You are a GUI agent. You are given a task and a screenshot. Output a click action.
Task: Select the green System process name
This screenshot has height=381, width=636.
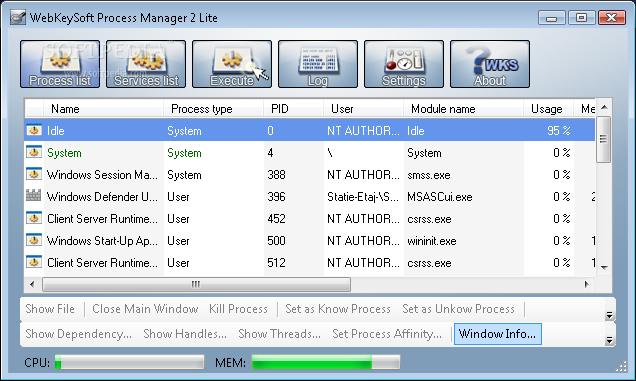[x=64, y=153]
